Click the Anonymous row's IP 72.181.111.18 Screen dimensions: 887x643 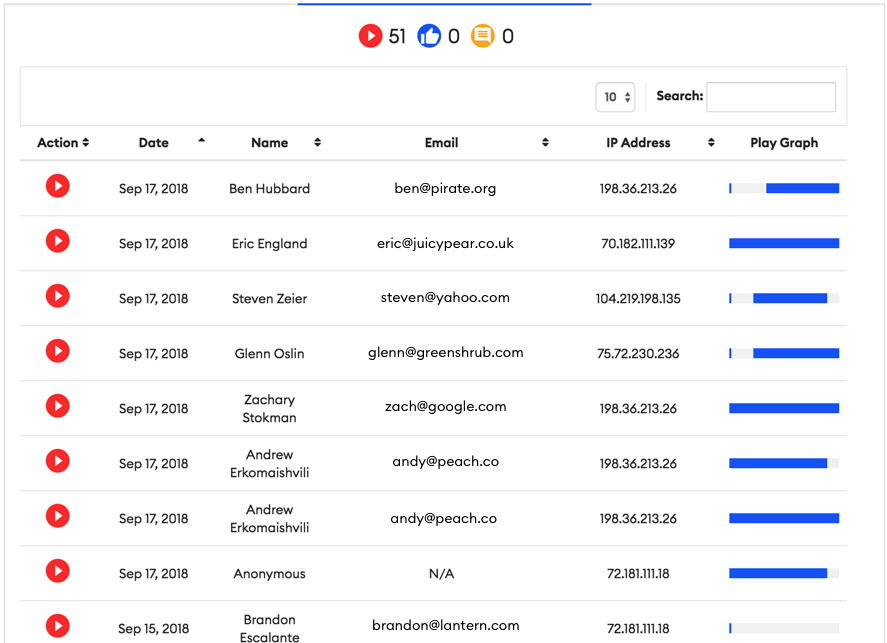(x=638, y=573)
